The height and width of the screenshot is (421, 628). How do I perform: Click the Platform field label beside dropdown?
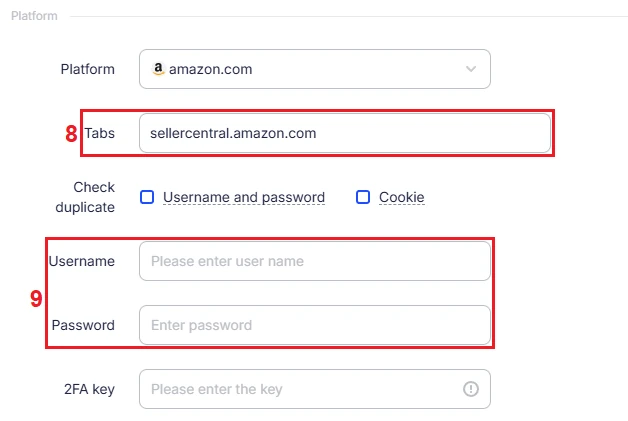87,69
